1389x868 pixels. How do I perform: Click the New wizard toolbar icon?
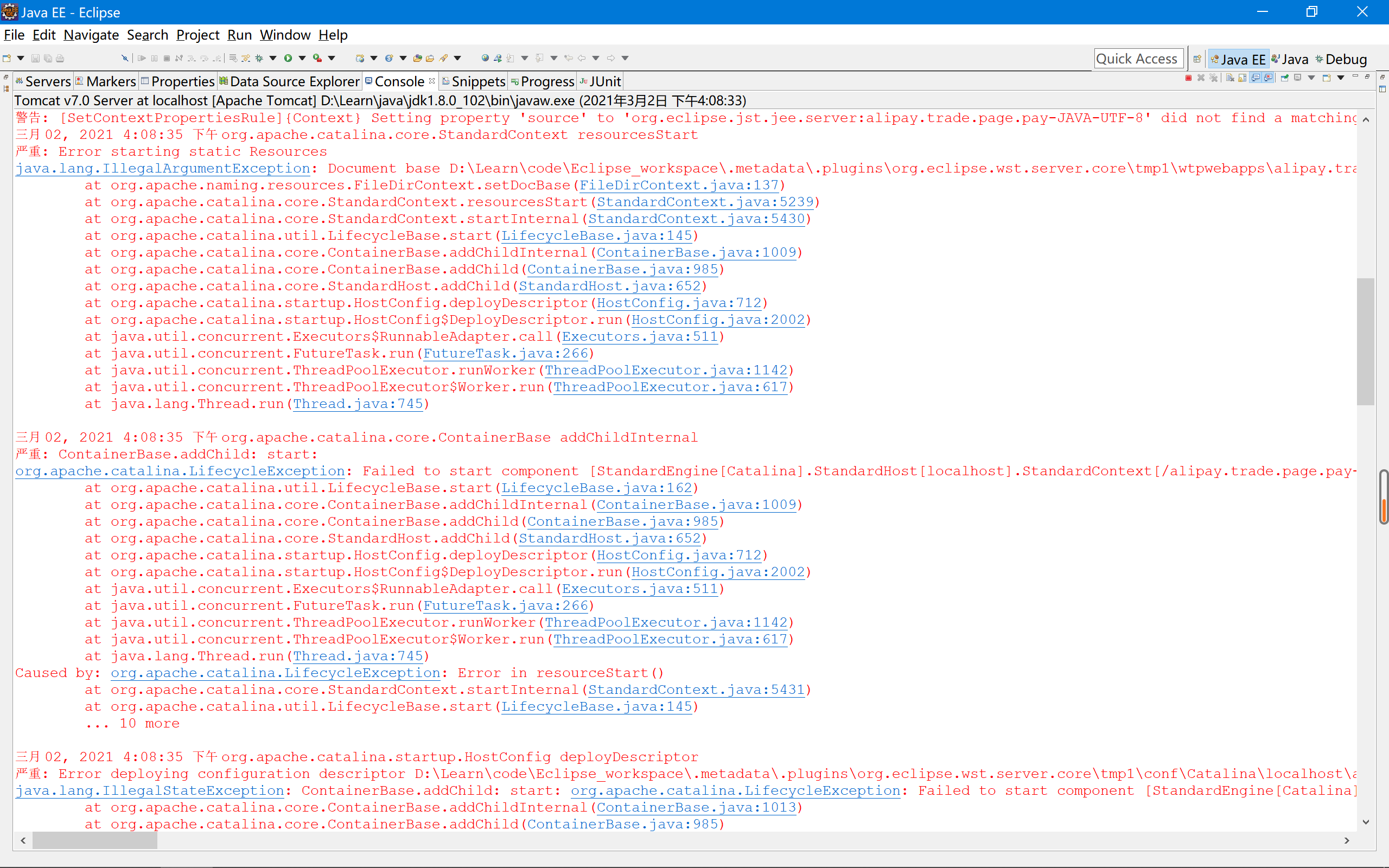coord(7,58)
